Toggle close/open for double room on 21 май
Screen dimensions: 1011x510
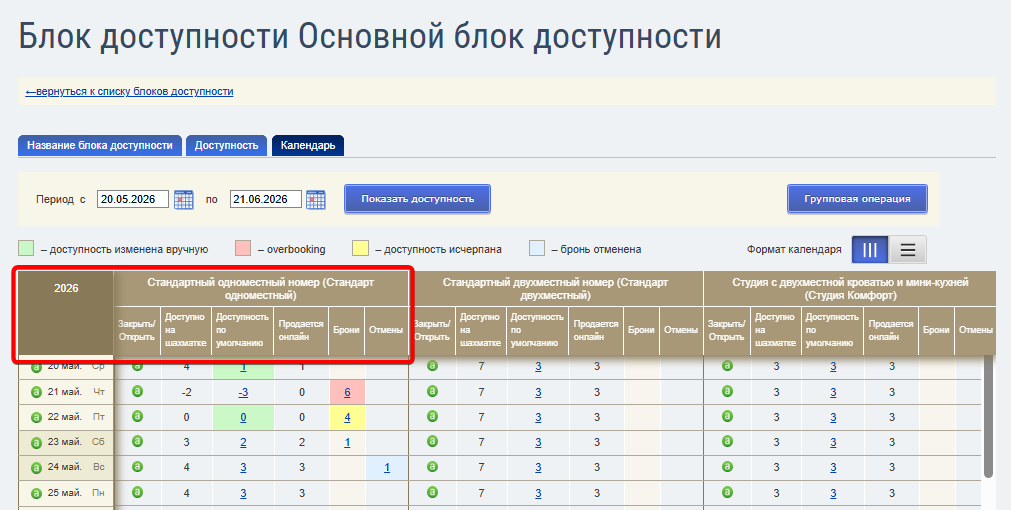[x=432, y=391]
